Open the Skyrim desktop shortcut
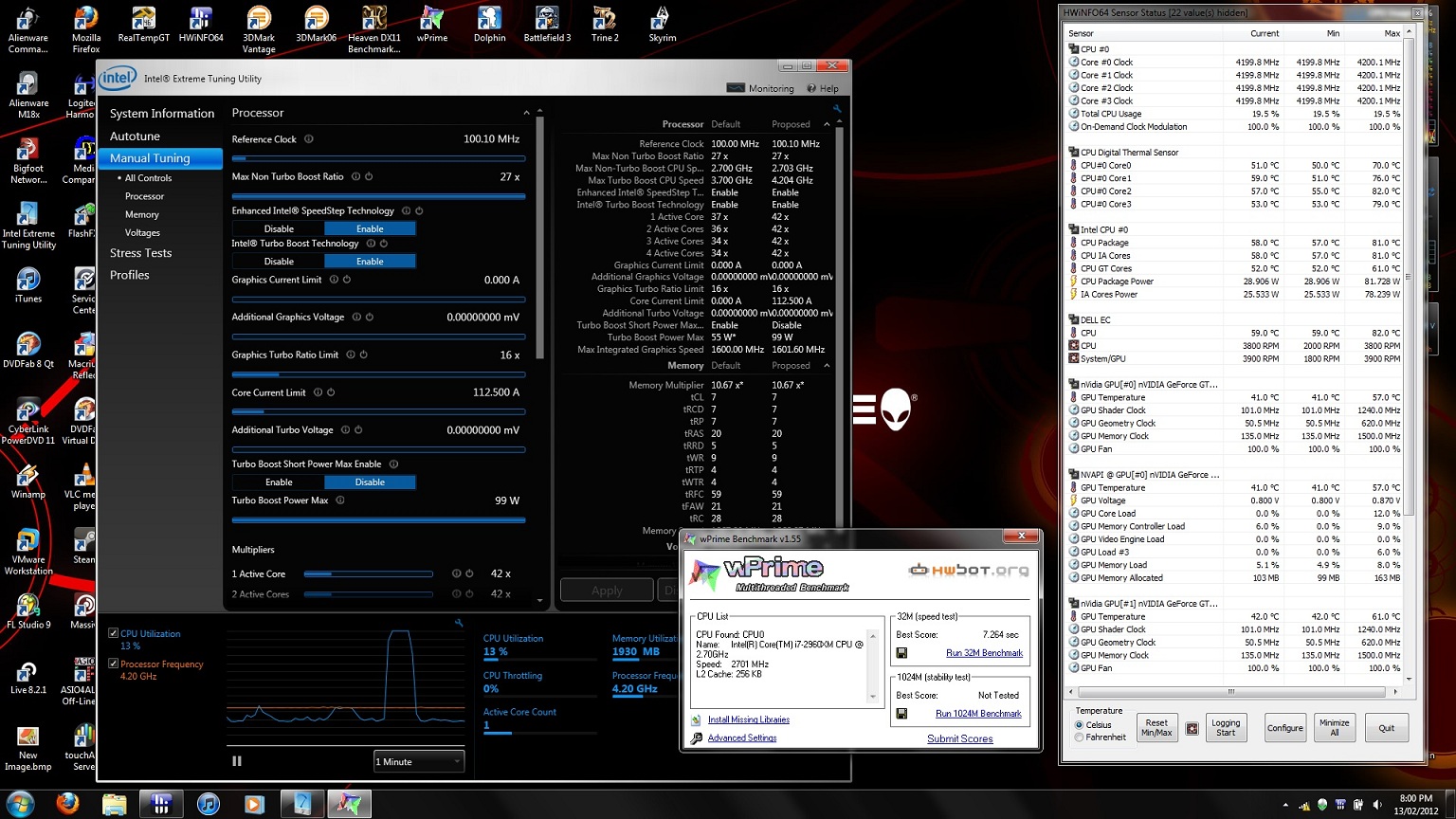The image size is (1456, 819). (x=662, y=26)
